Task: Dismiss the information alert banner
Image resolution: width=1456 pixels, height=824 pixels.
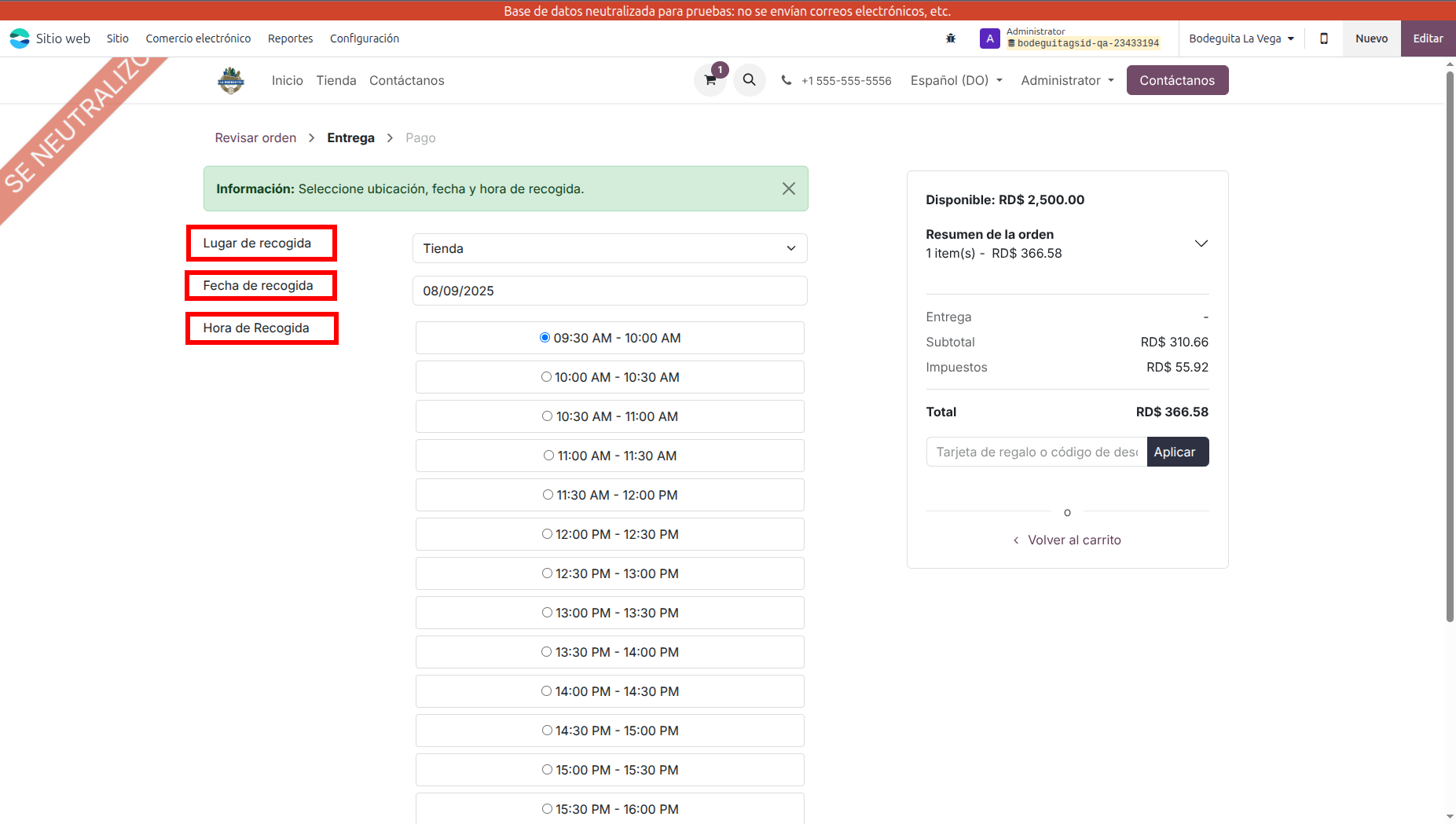Action: click(789, 189)
